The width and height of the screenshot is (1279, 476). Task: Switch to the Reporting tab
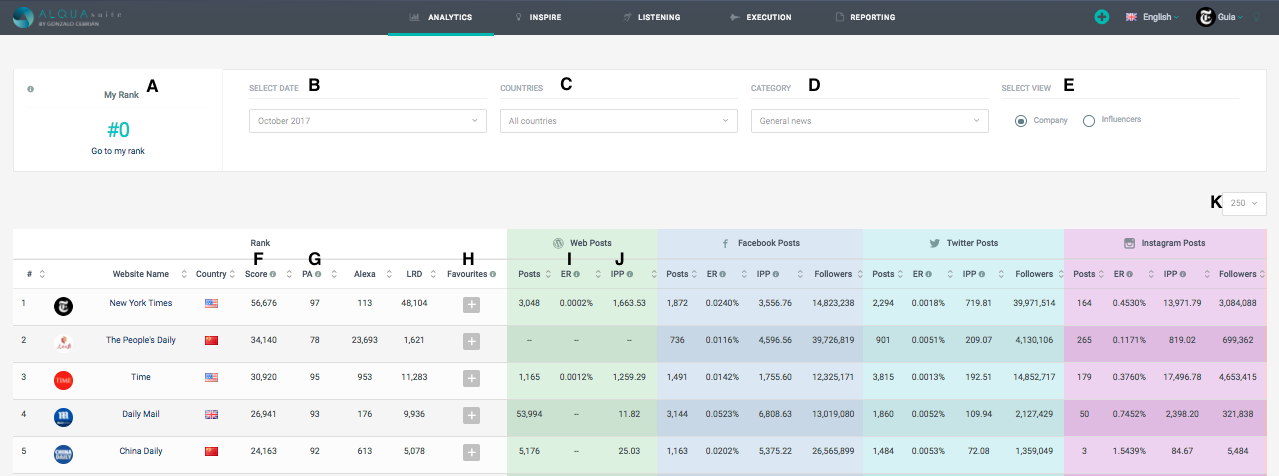(865, 17)
